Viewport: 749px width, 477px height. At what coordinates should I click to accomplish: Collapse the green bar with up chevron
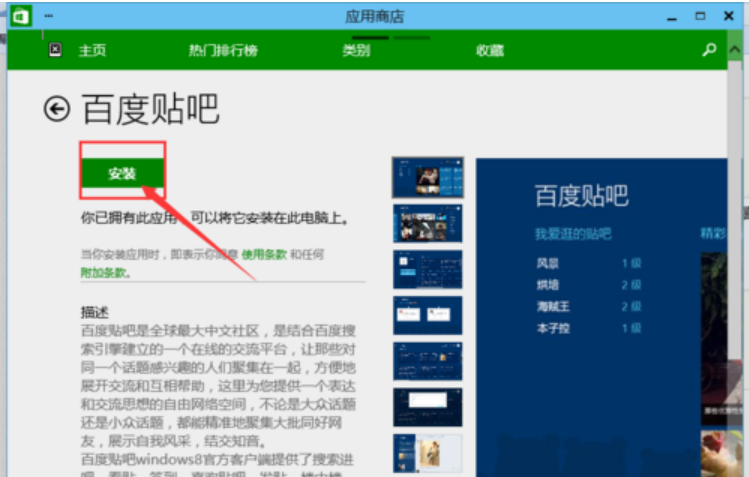735,49
